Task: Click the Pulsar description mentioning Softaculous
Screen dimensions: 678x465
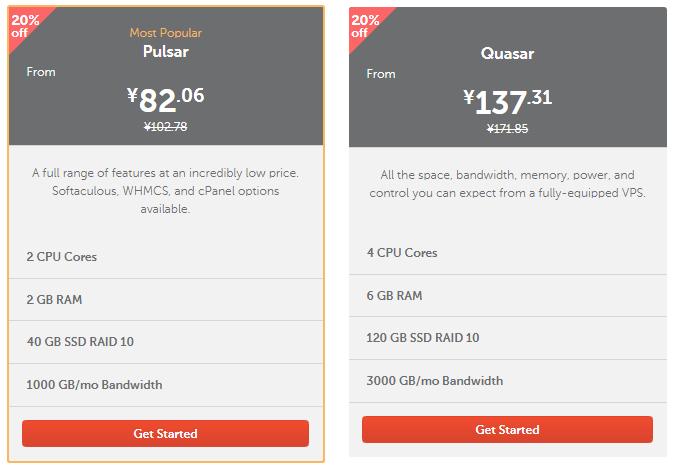Action: [166, 191]
